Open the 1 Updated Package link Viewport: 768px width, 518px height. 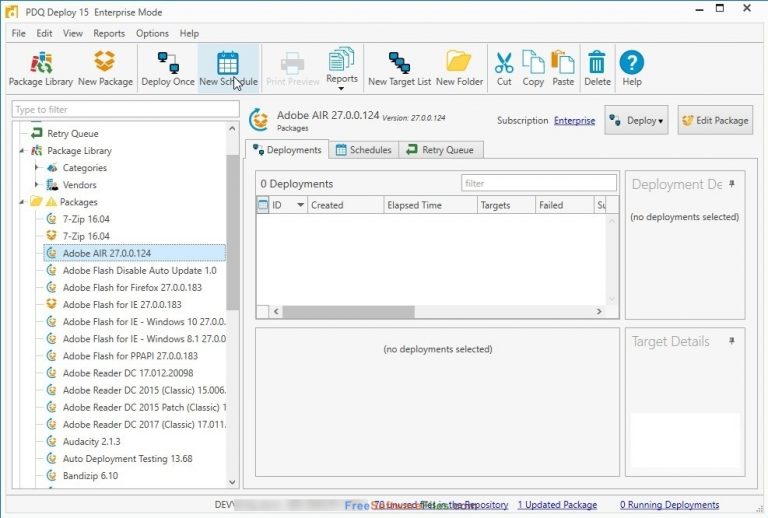coord(557,505)
